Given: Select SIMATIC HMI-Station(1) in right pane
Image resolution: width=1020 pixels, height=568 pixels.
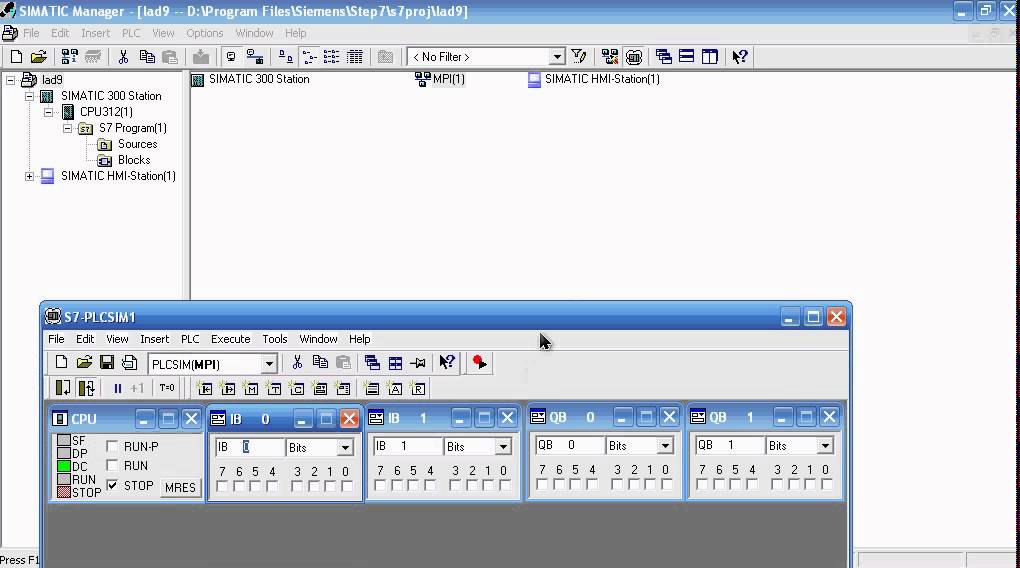Looking at the screenshot, I should [x=602, y=79].
